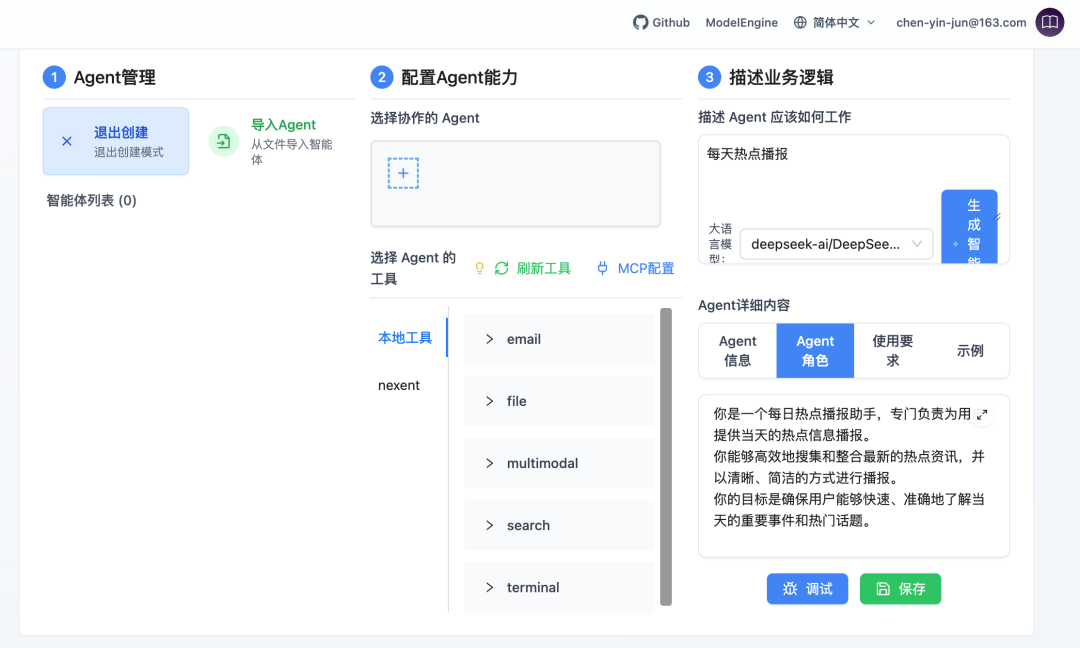Open the MCP配置 link
1080x648 pixels.
click(x=635, y=269)
